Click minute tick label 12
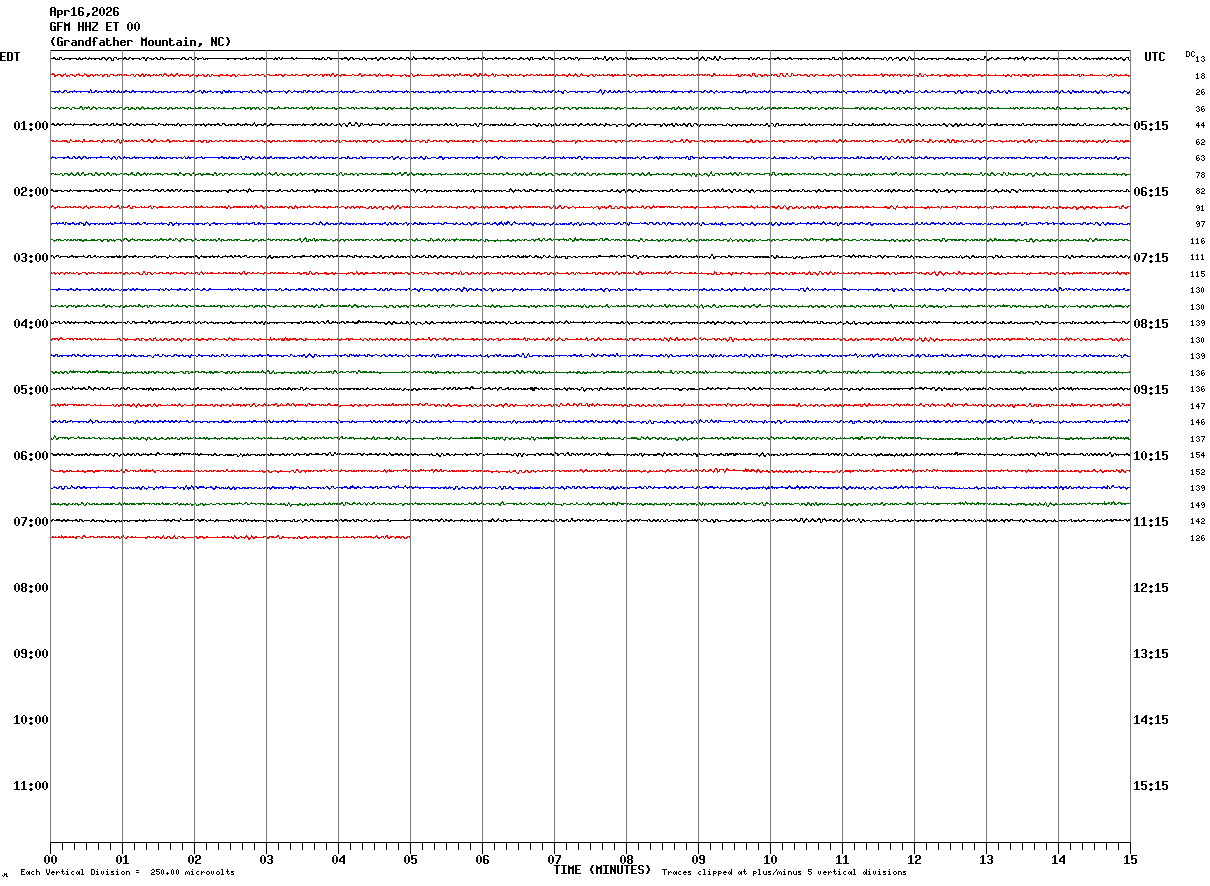Viewport: 1210px width, 886px height. tap(914, 860)
